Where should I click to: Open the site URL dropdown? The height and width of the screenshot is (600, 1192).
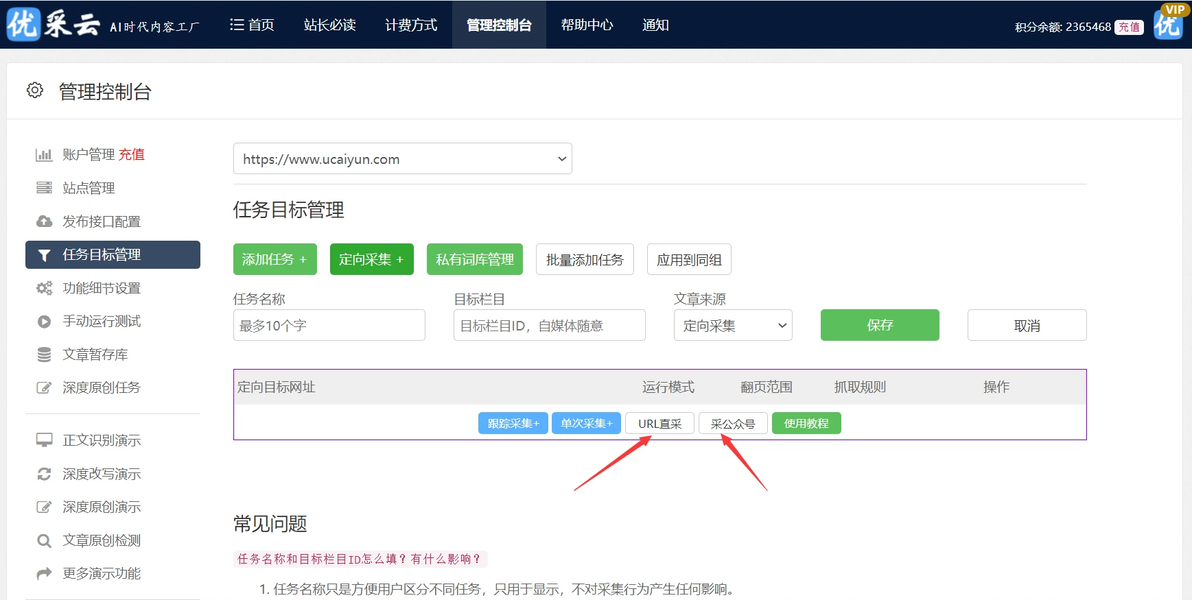(402, 159)
